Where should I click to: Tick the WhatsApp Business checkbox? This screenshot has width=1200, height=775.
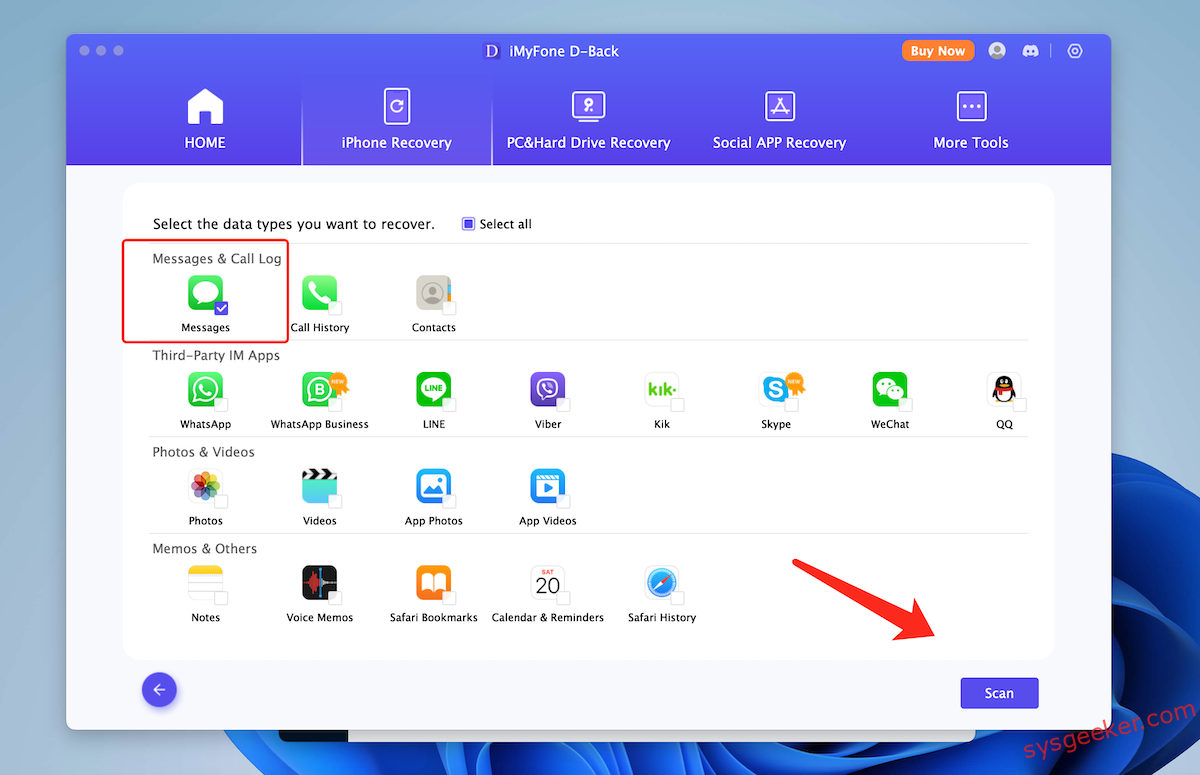[x=335, y=405]
